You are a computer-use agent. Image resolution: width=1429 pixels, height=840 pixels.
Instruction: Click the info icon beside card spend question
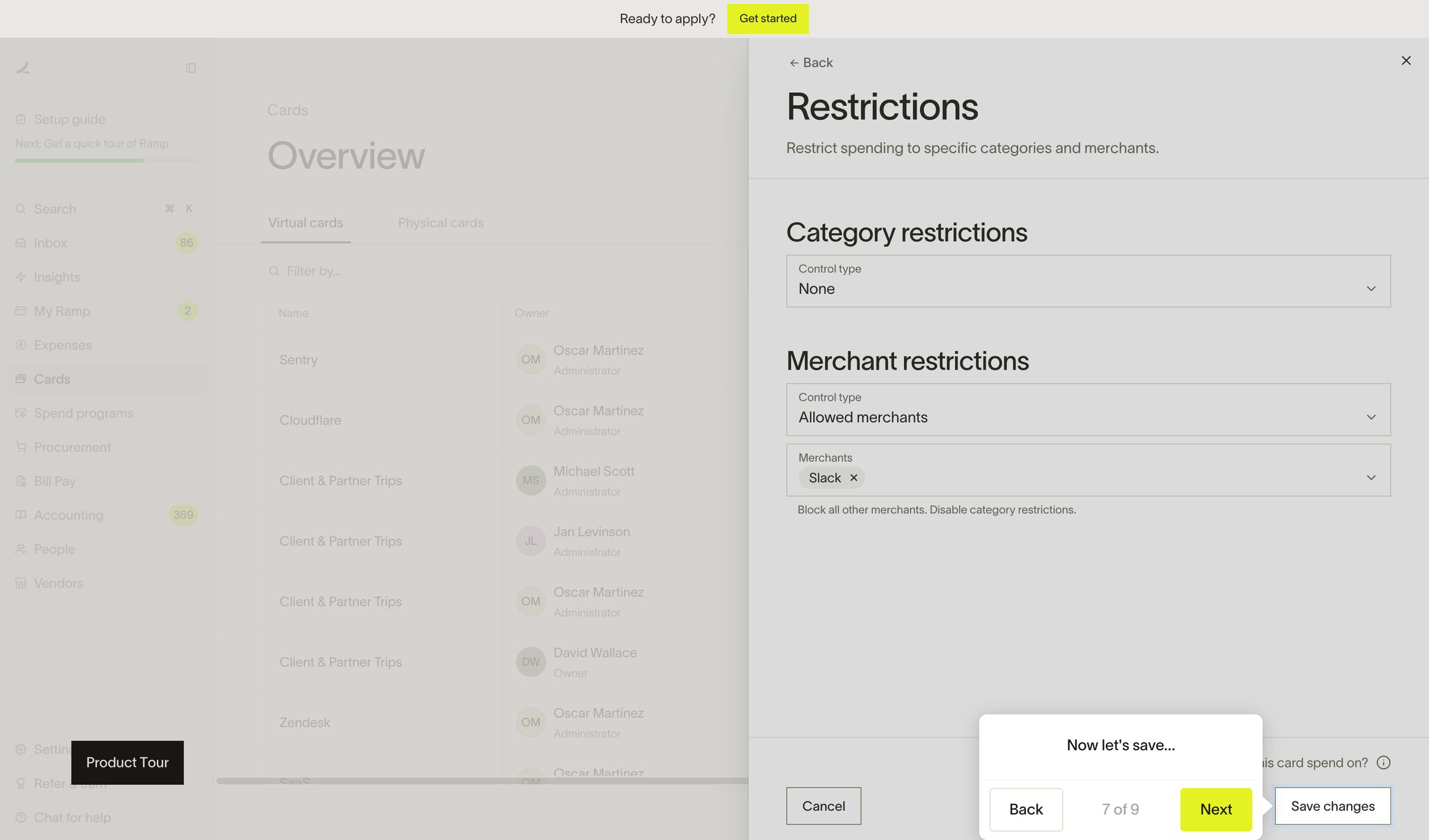pyautogui.click(x=1384, y=763)
